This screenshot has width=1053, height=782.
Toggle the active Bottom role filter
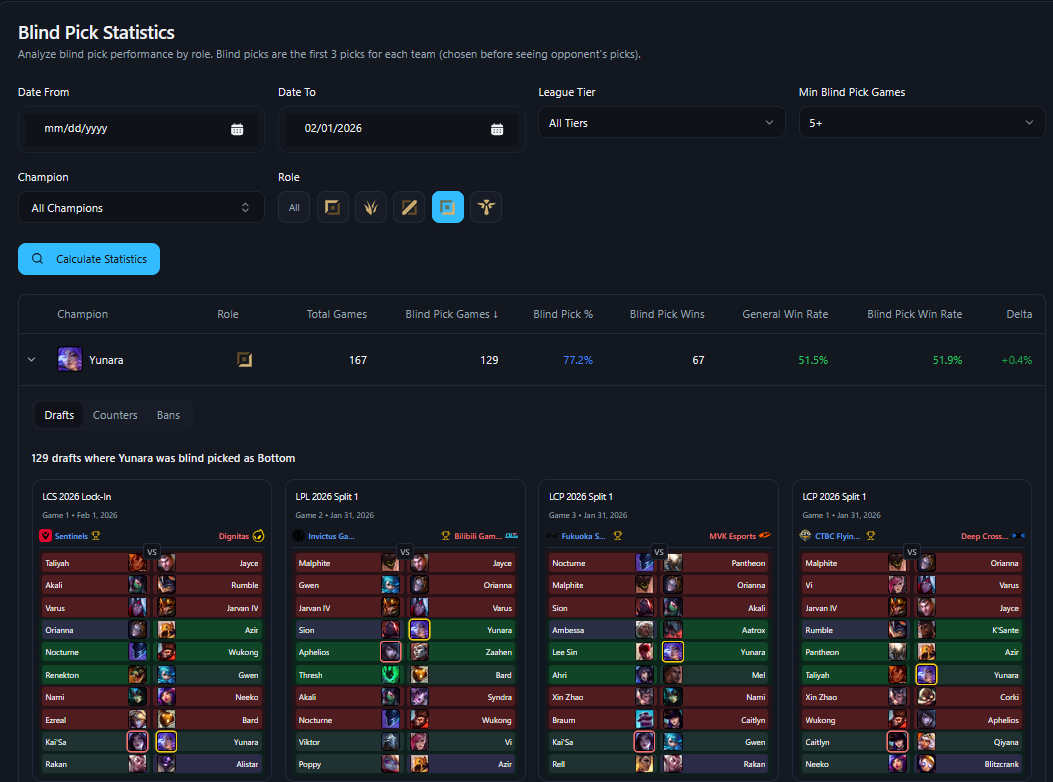click(x=447, y=208)
